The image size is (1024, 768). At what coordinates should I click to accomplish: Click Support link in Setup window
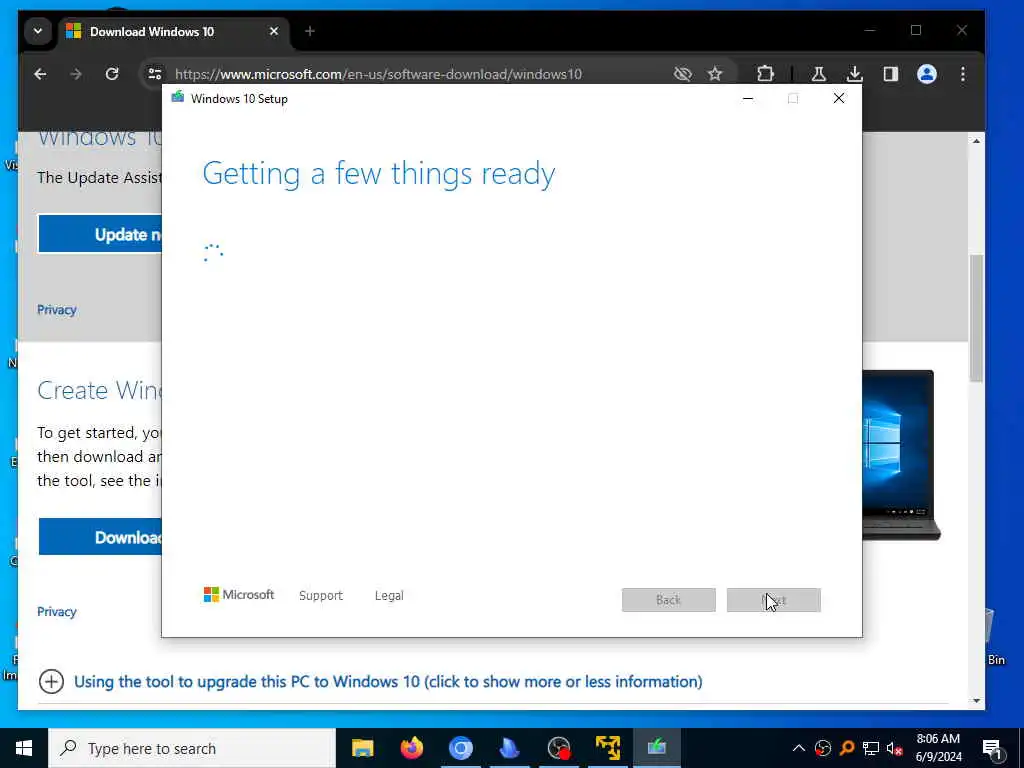click(321, 596)
